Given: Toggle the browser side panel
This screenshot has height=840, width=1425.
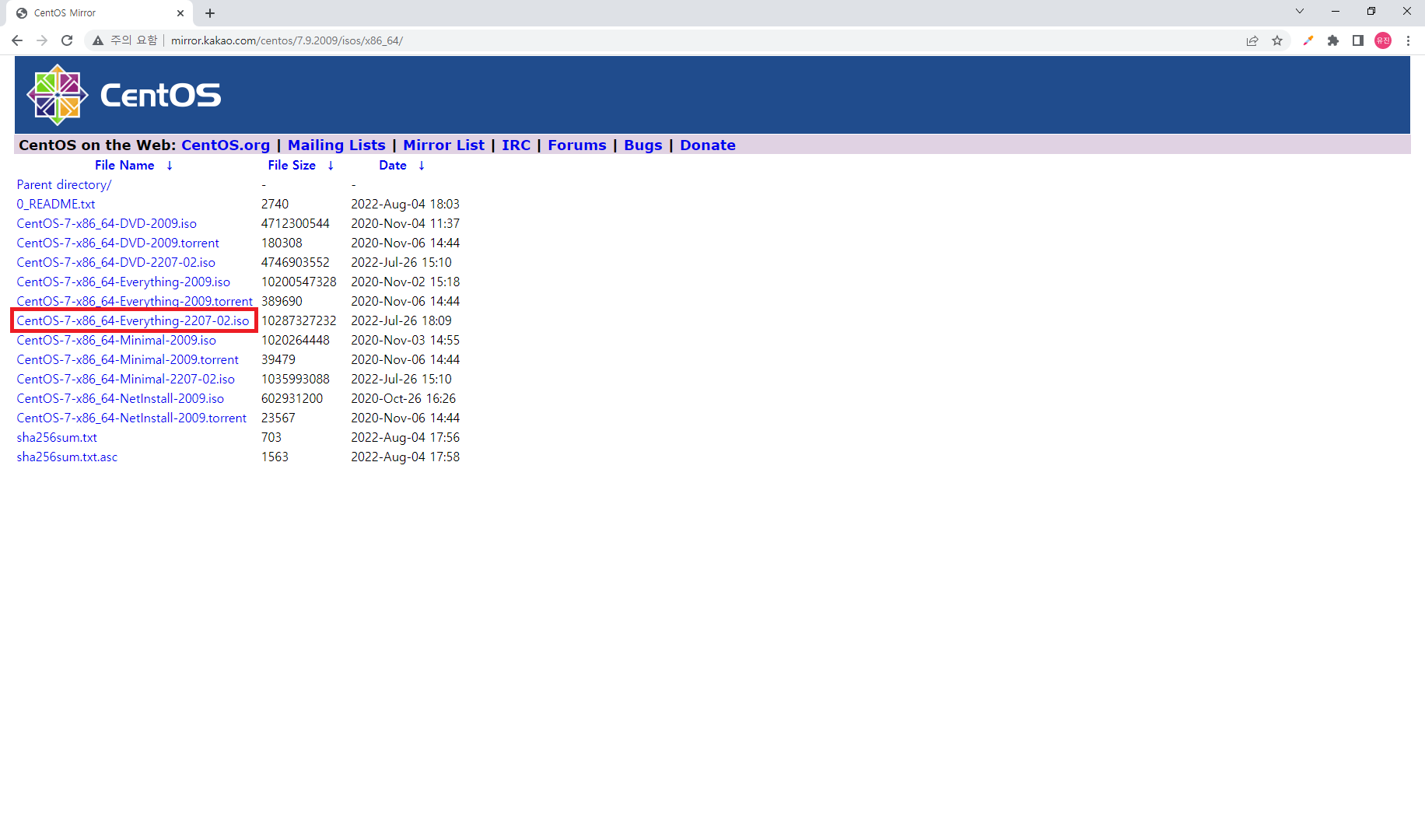Looking at the screenshot, I should (1358, 40).
